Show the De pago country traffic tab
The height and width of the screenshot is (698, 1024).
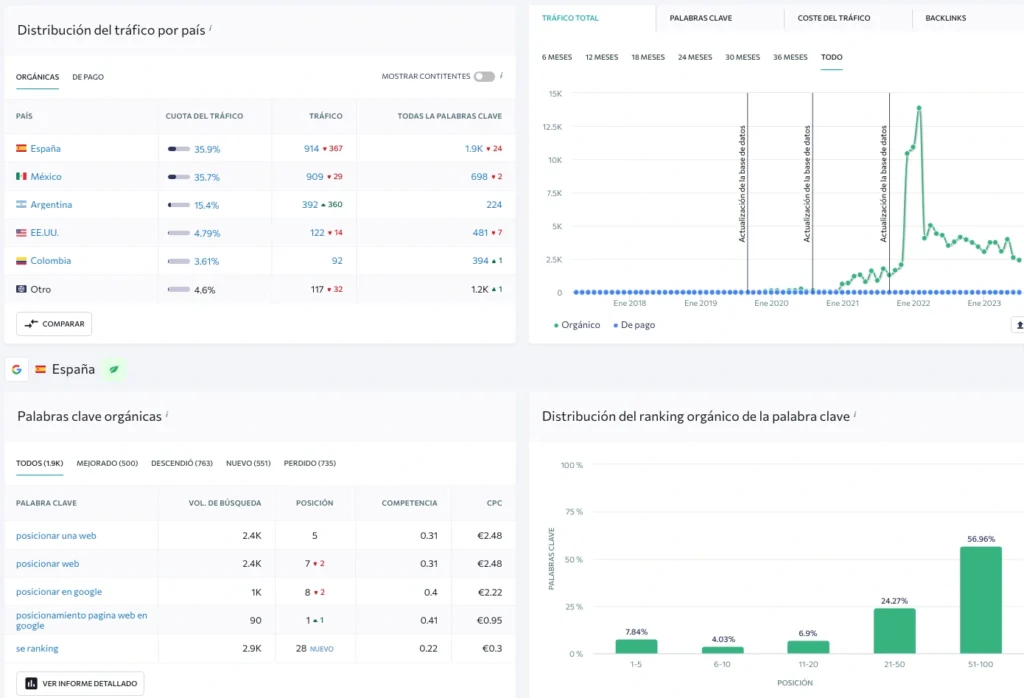pyautogui.click(x=88, y=77)
